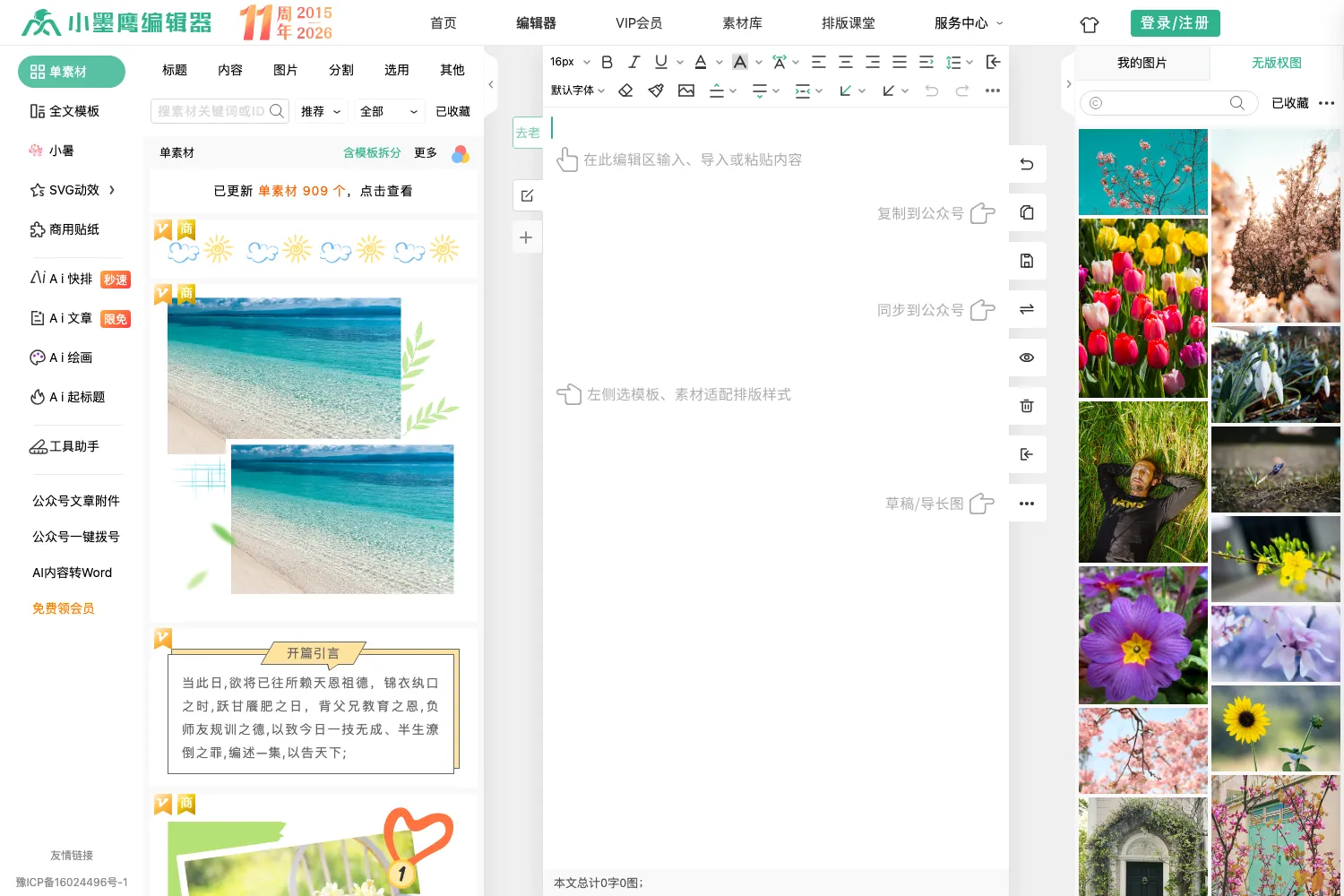Open the VIP会员 menu item
Viewport: 1344px width, 896px height.
[639, 23]
